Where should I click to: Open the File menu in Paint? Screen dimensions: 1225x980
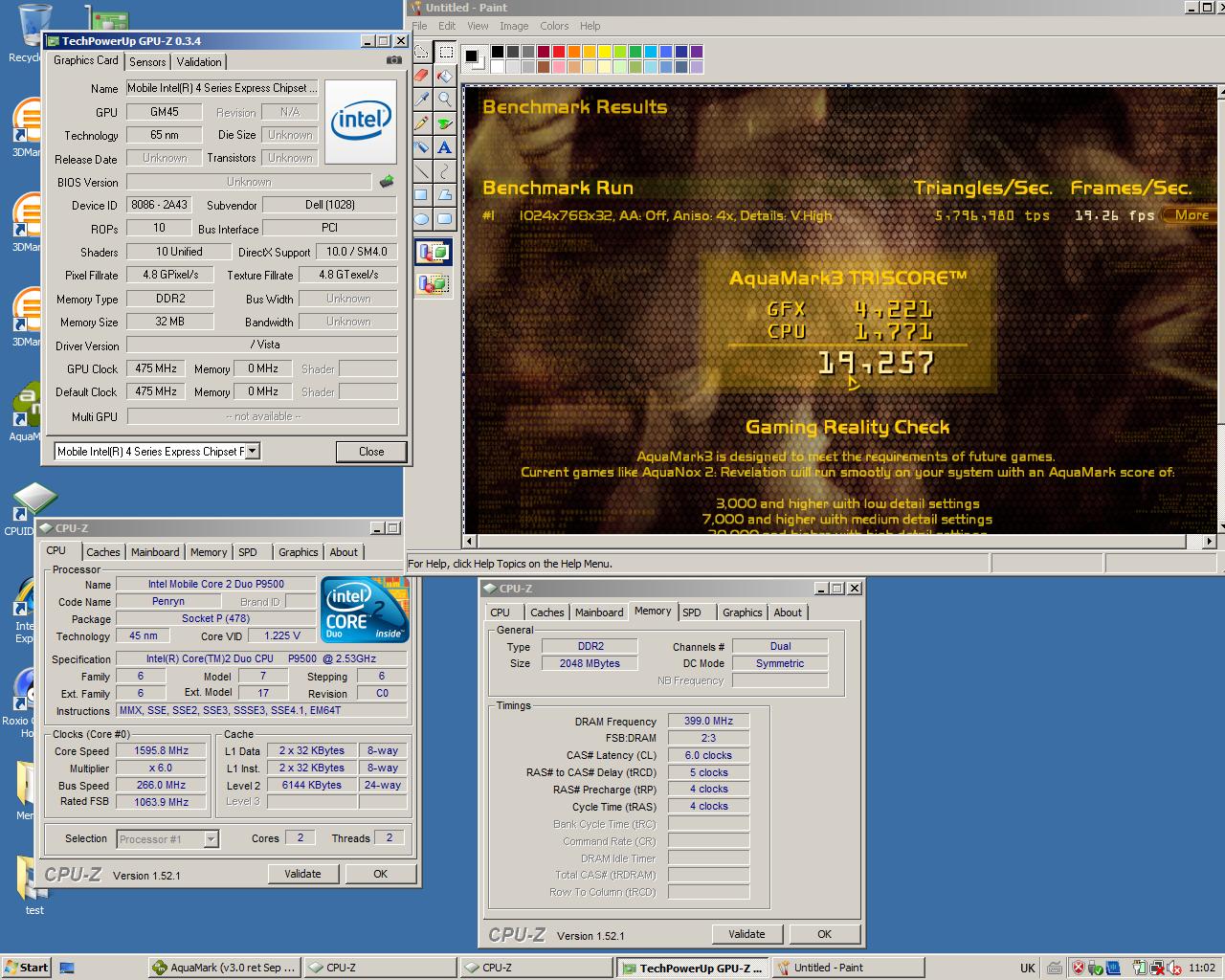[419, 26]
